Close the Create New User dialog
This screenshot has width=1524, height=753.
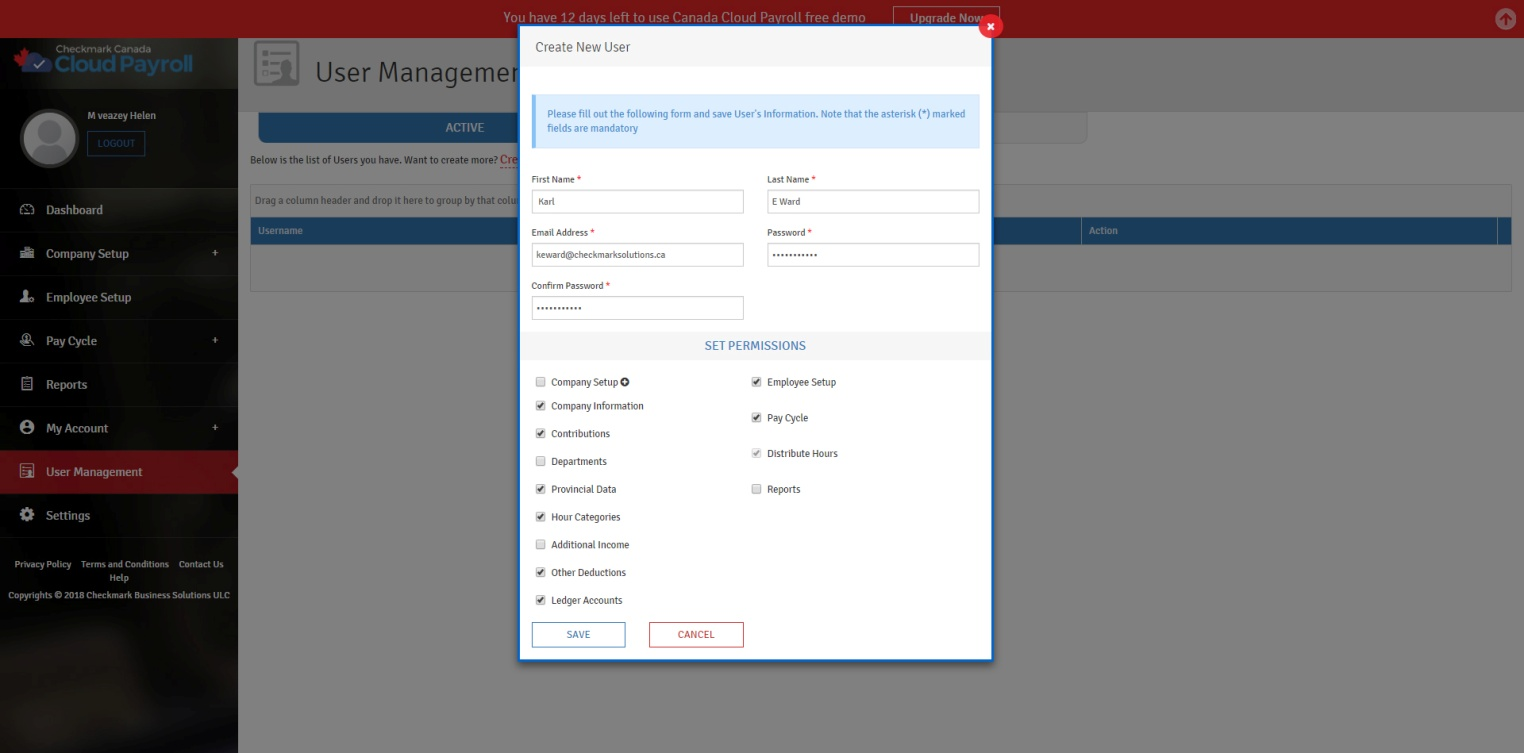coord(990,27)
